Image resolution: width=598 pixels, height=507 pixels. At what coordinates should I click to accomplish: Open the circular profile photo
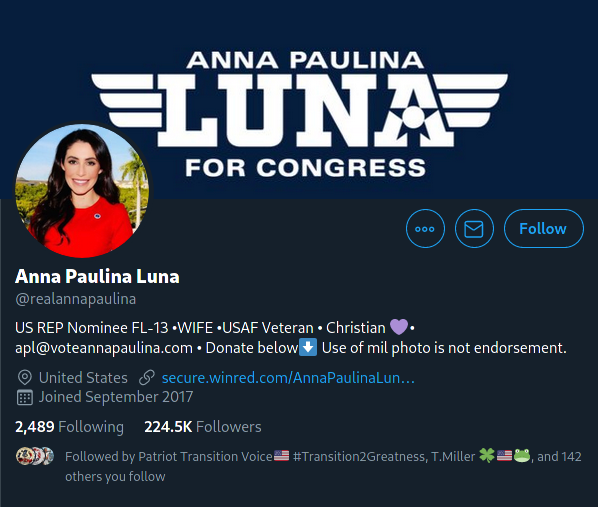(82, 190)
